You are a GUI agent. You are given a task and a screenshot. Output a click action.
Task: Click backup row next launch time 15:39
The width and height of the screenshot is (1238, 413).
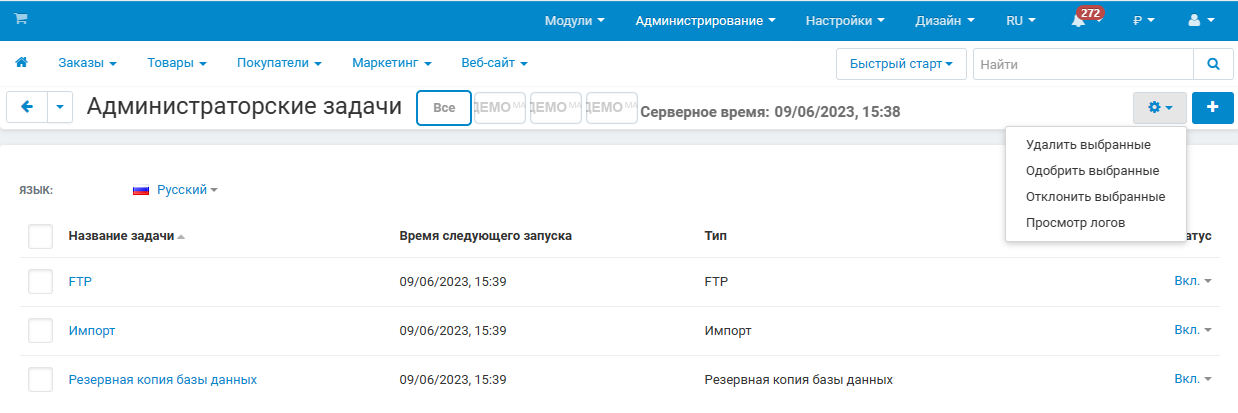coord(452,380)
